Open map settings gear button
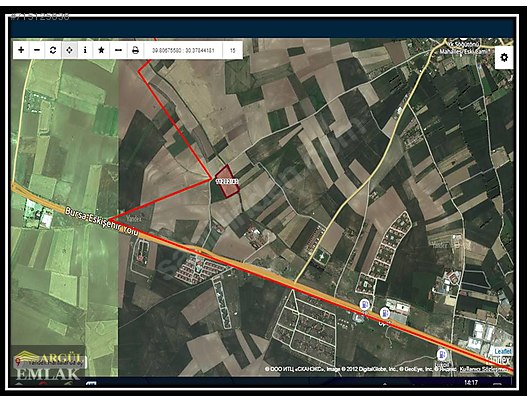 point(504,57)
